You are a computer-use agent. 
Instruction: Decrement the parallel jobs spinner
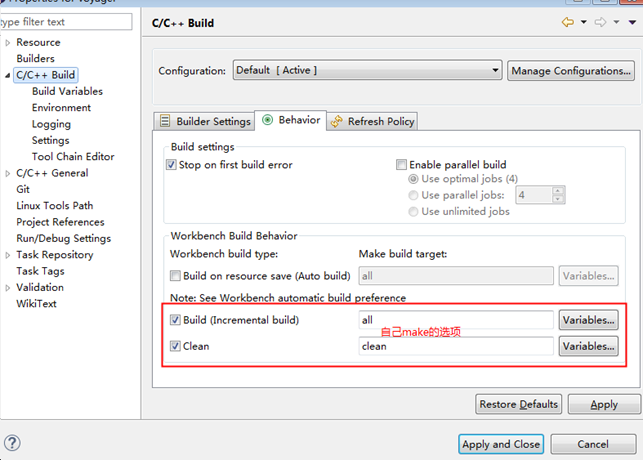[558, 199]
